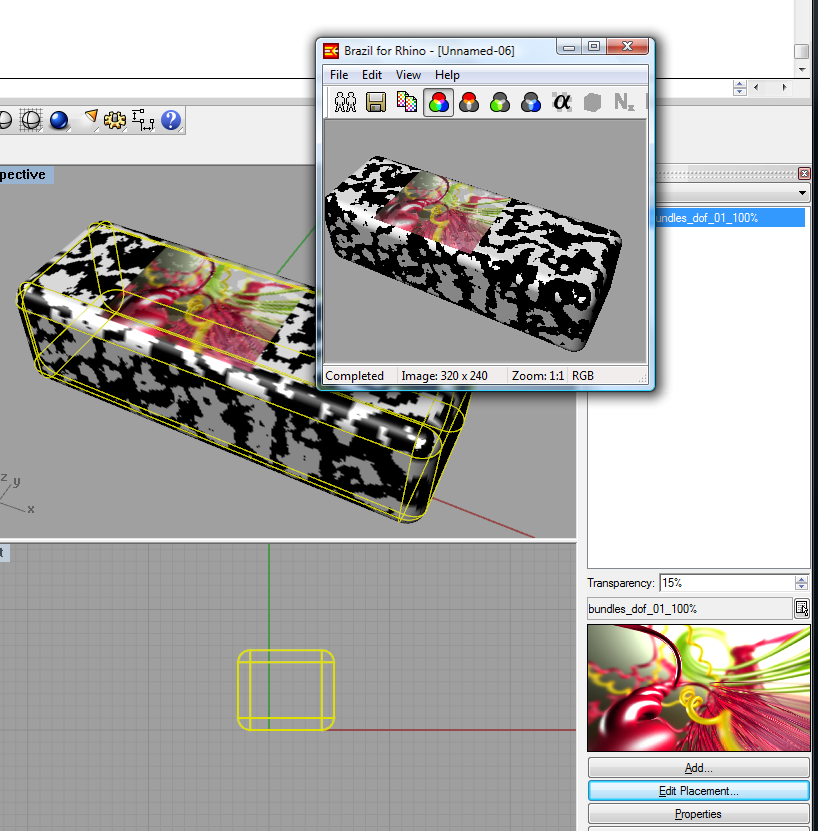
Task: Open the gear options icon in Rhino toolbar
Action: pyautogui.click(x=115, y=120)
